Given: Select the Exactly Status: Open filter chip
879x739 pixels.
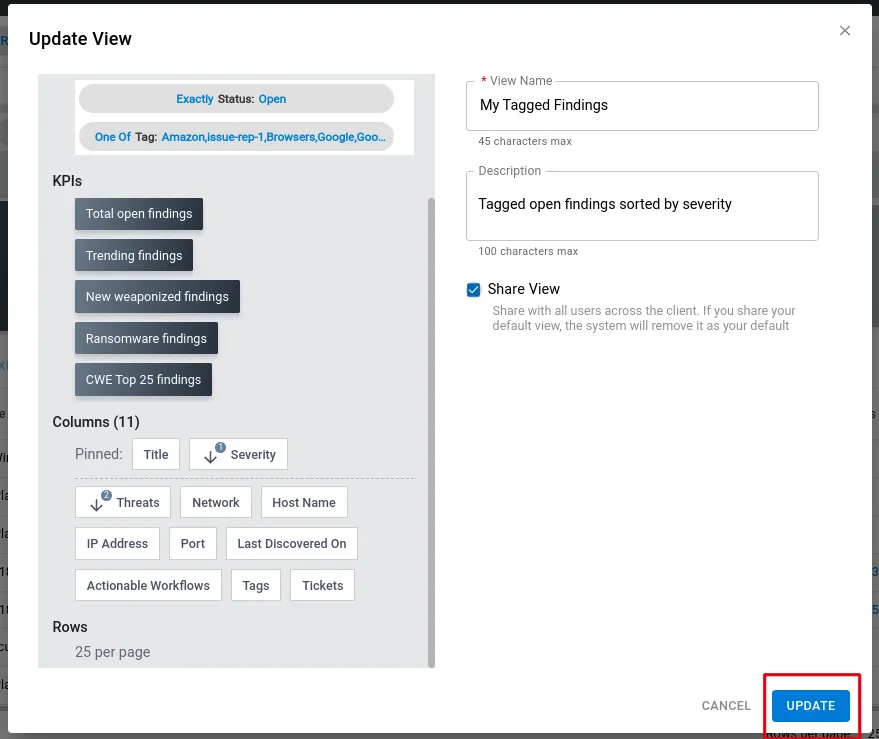Looking at the screenshot, I should coord(236,99).
